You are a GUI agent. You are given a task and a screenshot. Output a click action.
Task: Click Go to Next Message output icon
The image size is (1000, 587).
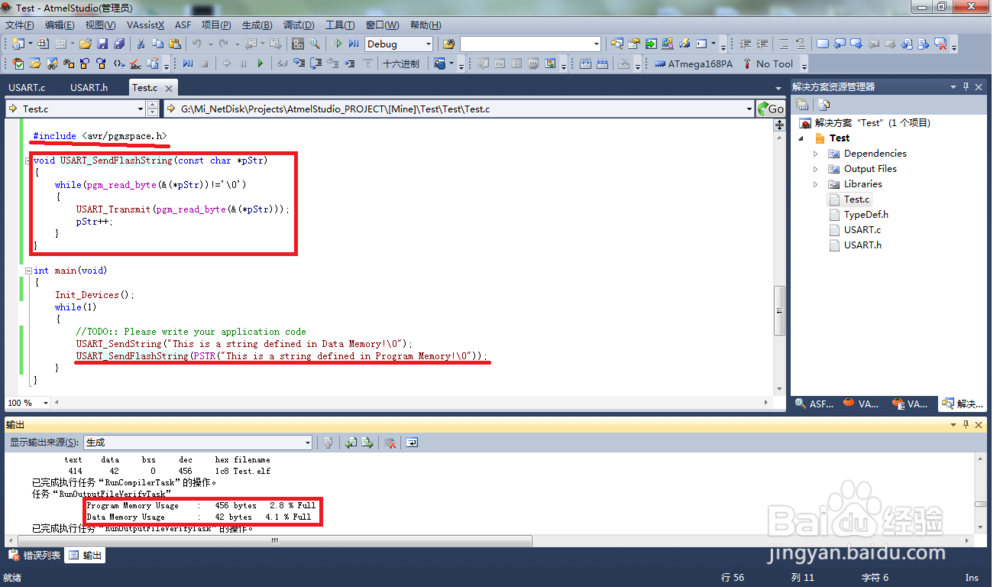coord(367,443)
